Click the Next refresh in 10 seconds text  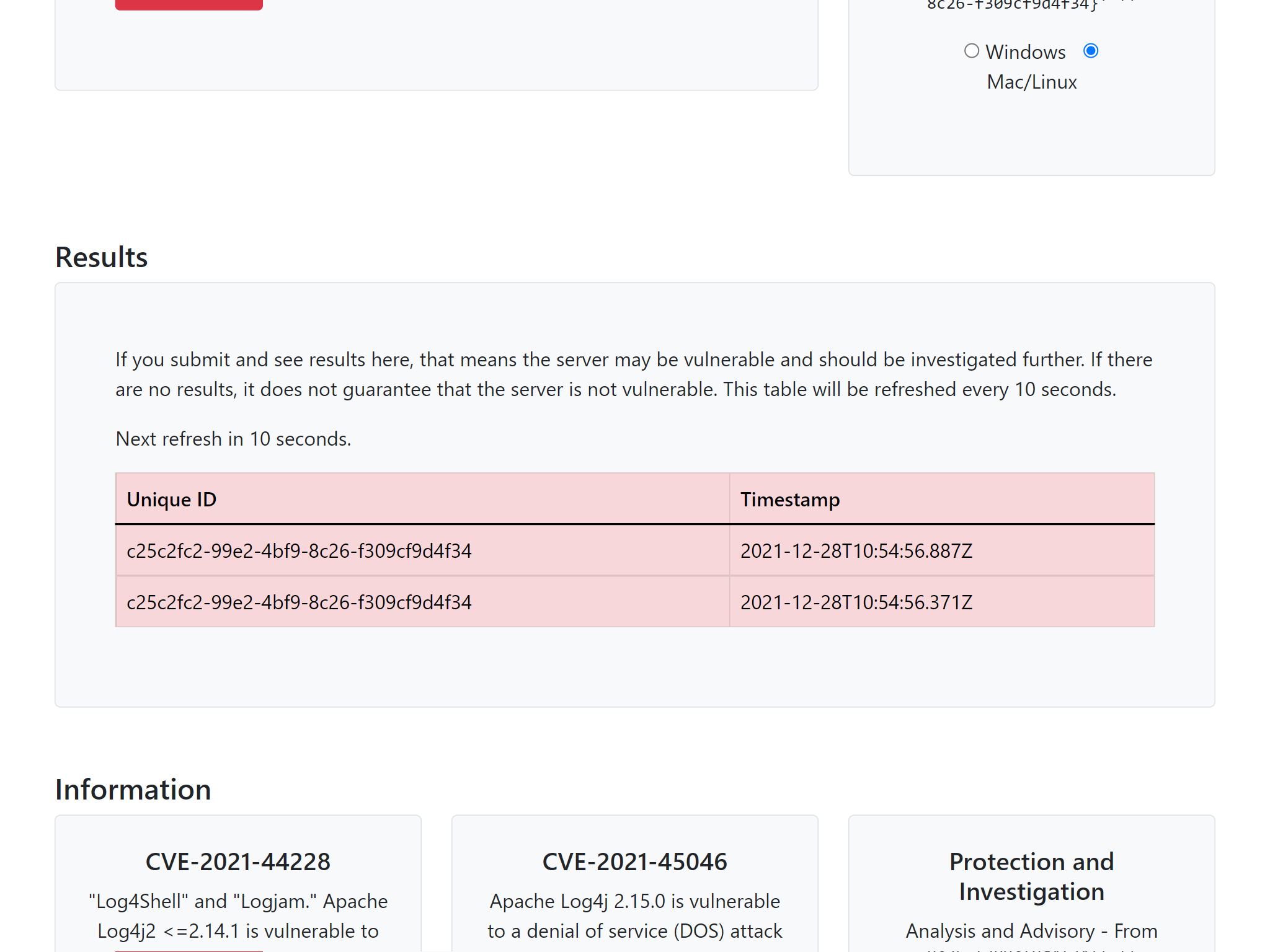coord(233,438)
